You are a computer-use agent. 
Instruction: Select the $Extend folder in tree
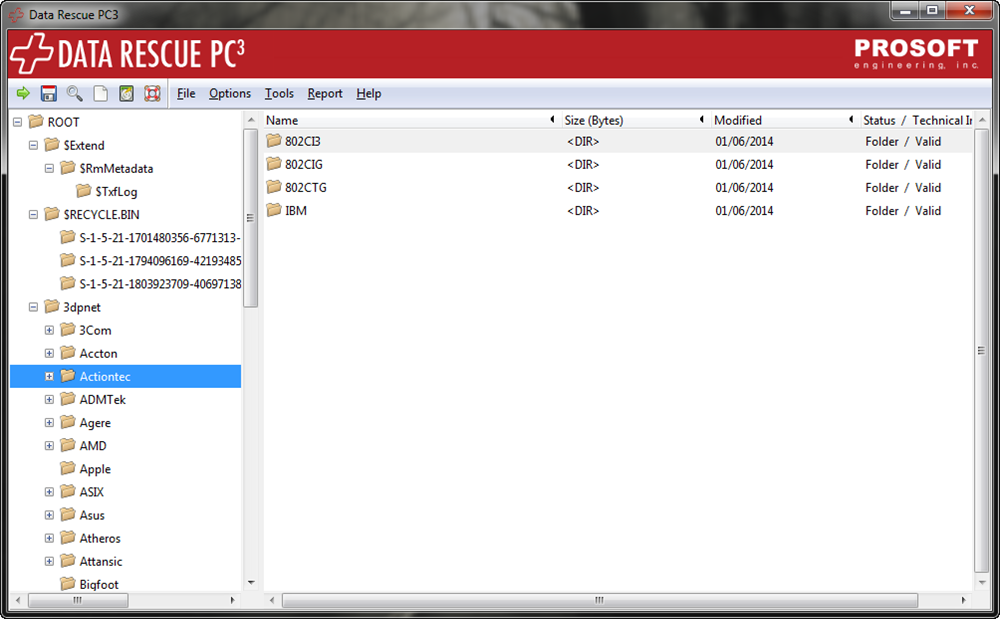click(75, 145)
